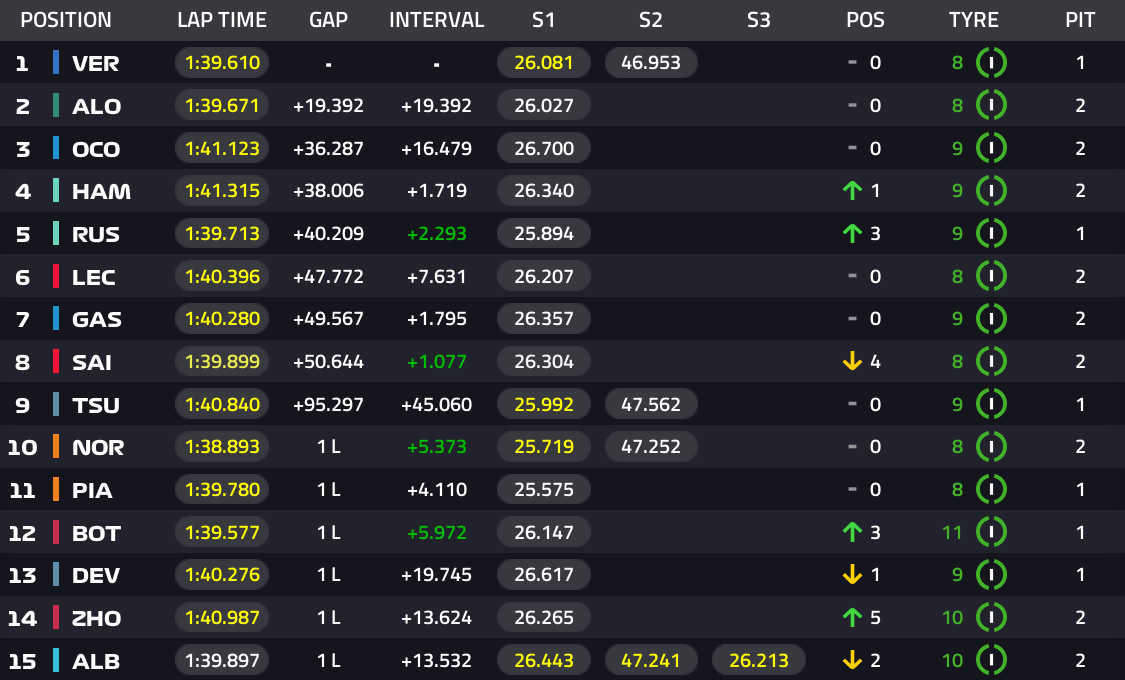This screenshot has height=680, width=1125.
Task: Select driver ALO in the standings
Action: tap(96, 106)
